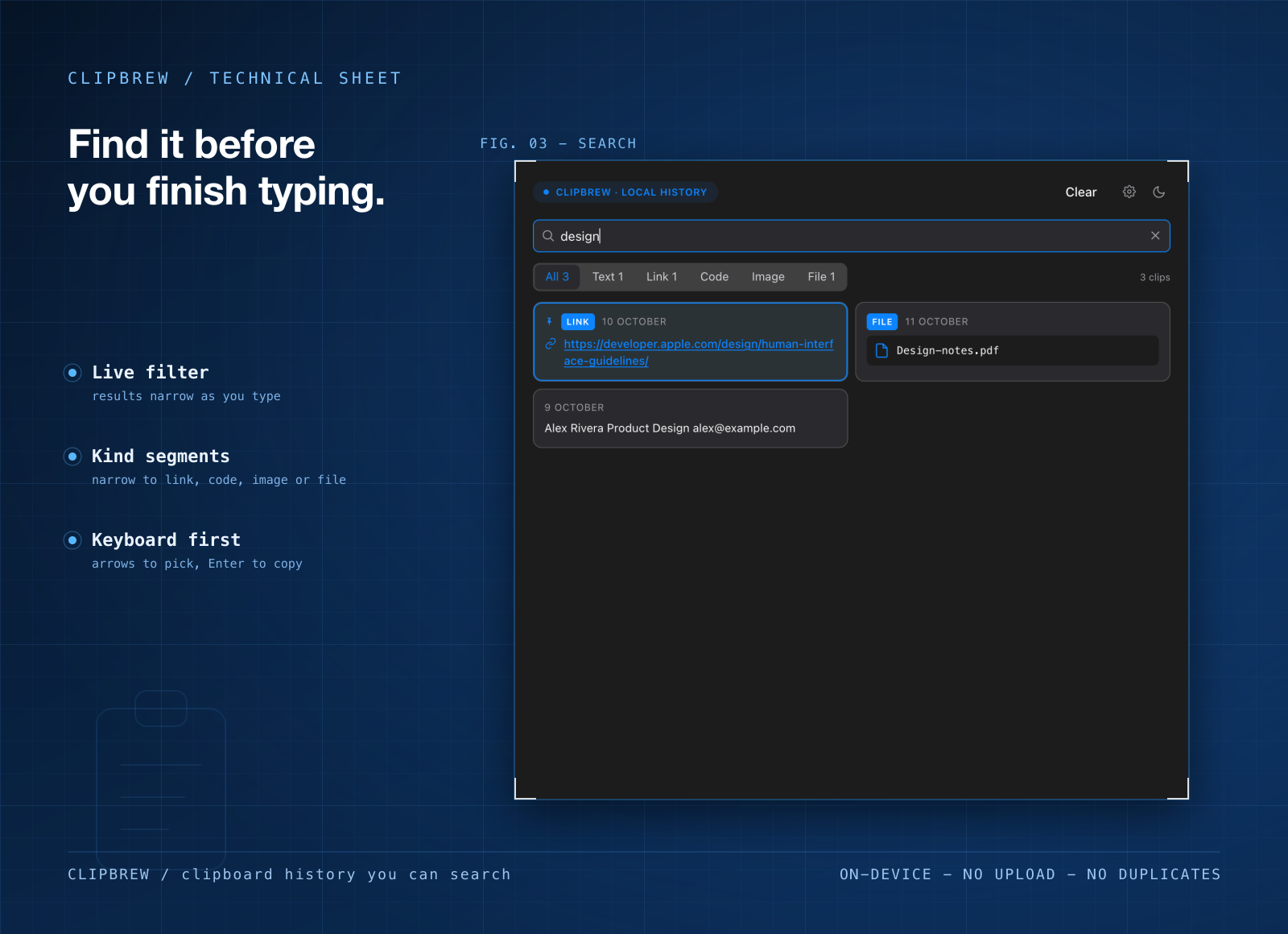Click the Kind segments heading
Image resolution: width=1288 pixels, height=934 pixels.
[x=161, y=456]
